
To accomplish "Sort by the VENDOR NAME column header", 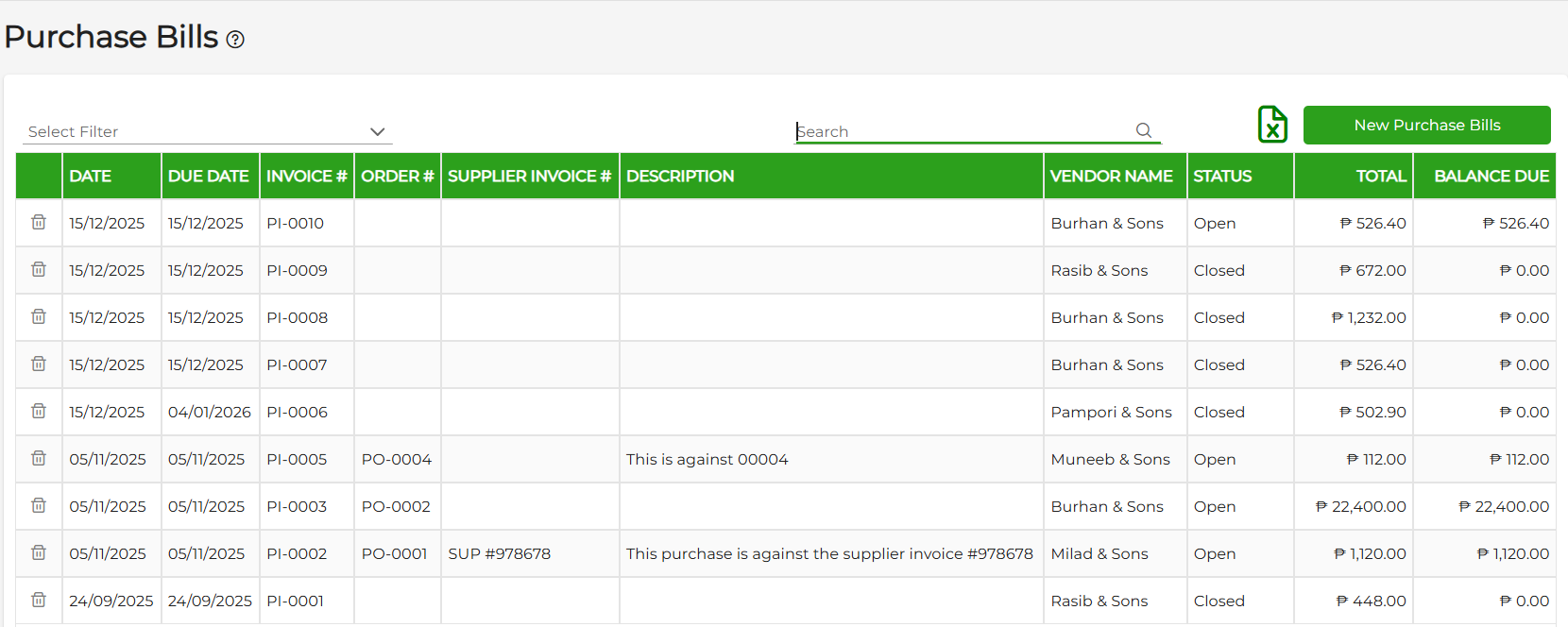I will click(1111, 177).
